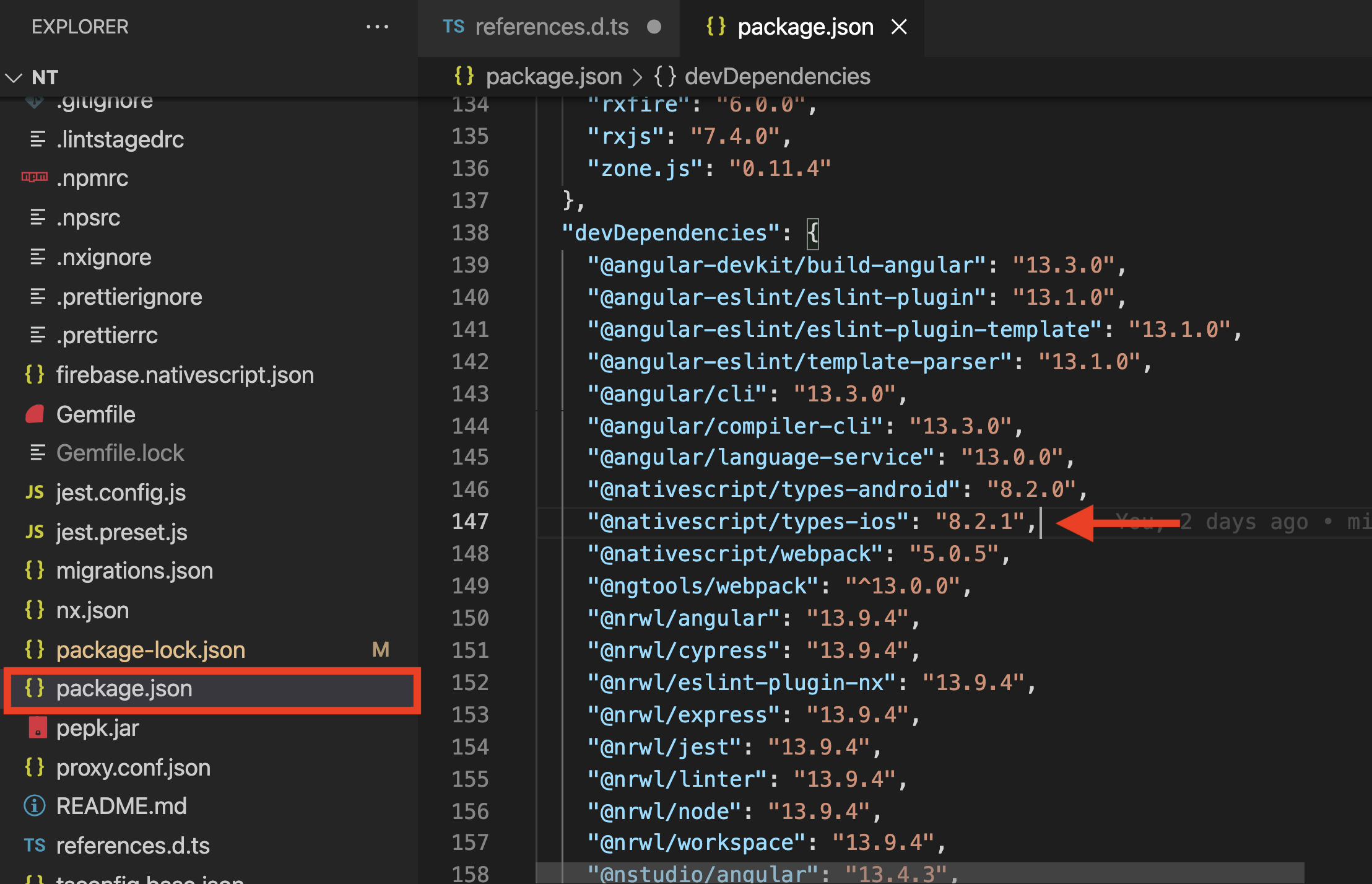Click the "@nativescript/webpack" entry
The height and width of the screenshot is (884, 1372).
point(799,554)
